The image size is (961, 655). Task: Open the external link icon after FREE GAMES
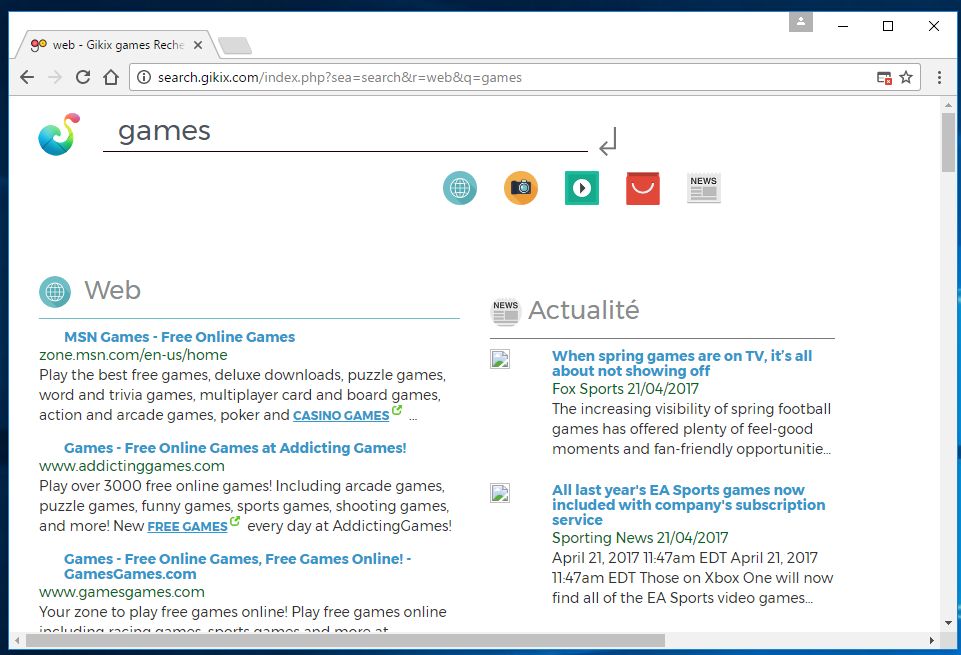235,521
